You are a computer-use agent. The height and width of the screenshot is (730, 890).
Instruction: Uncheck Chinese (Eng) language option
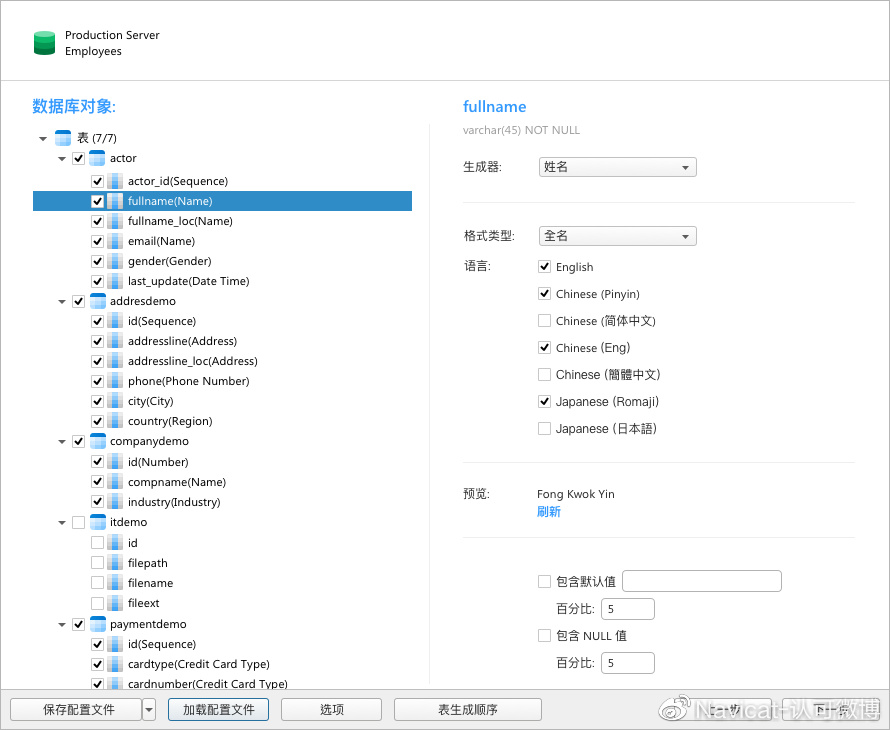click(544, 347)
